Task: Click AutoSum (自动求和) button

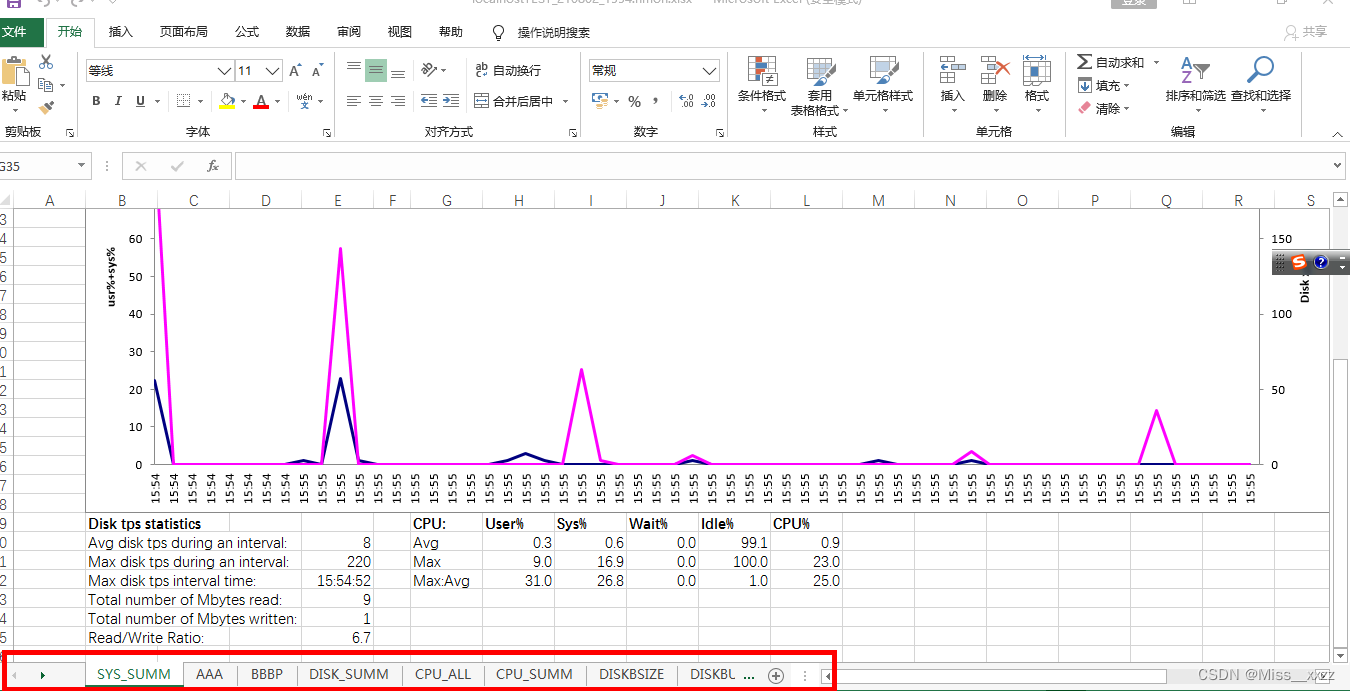Action: click(x=1111, y=62)
